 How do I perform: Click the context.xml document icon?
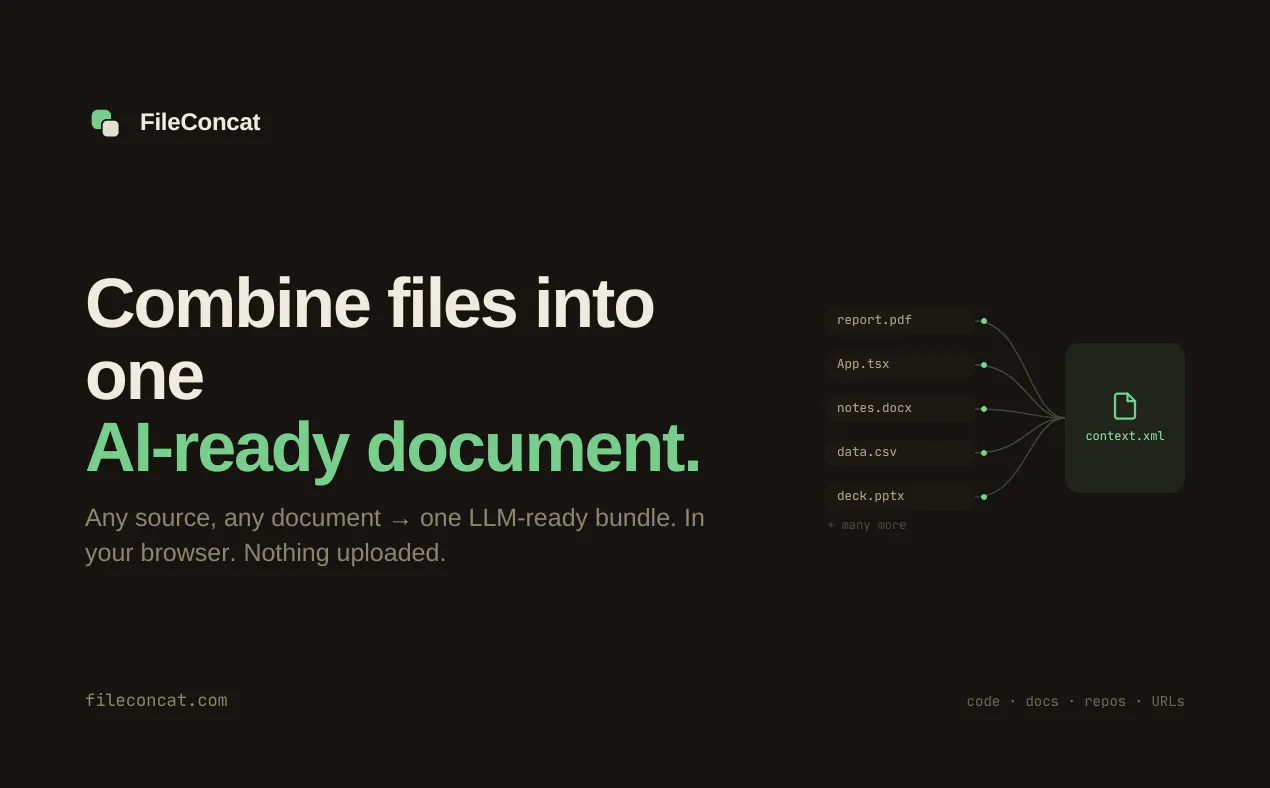tap(1125, 406)
